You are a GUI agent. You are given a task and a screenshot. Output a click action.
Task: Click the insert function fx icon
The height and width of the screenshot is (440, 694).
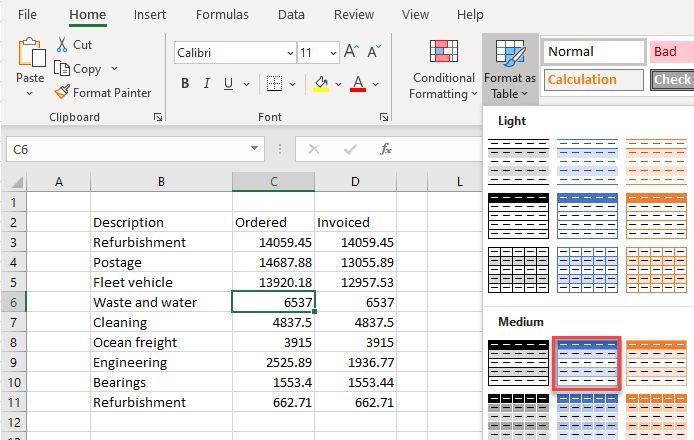(x=385, y=149)
